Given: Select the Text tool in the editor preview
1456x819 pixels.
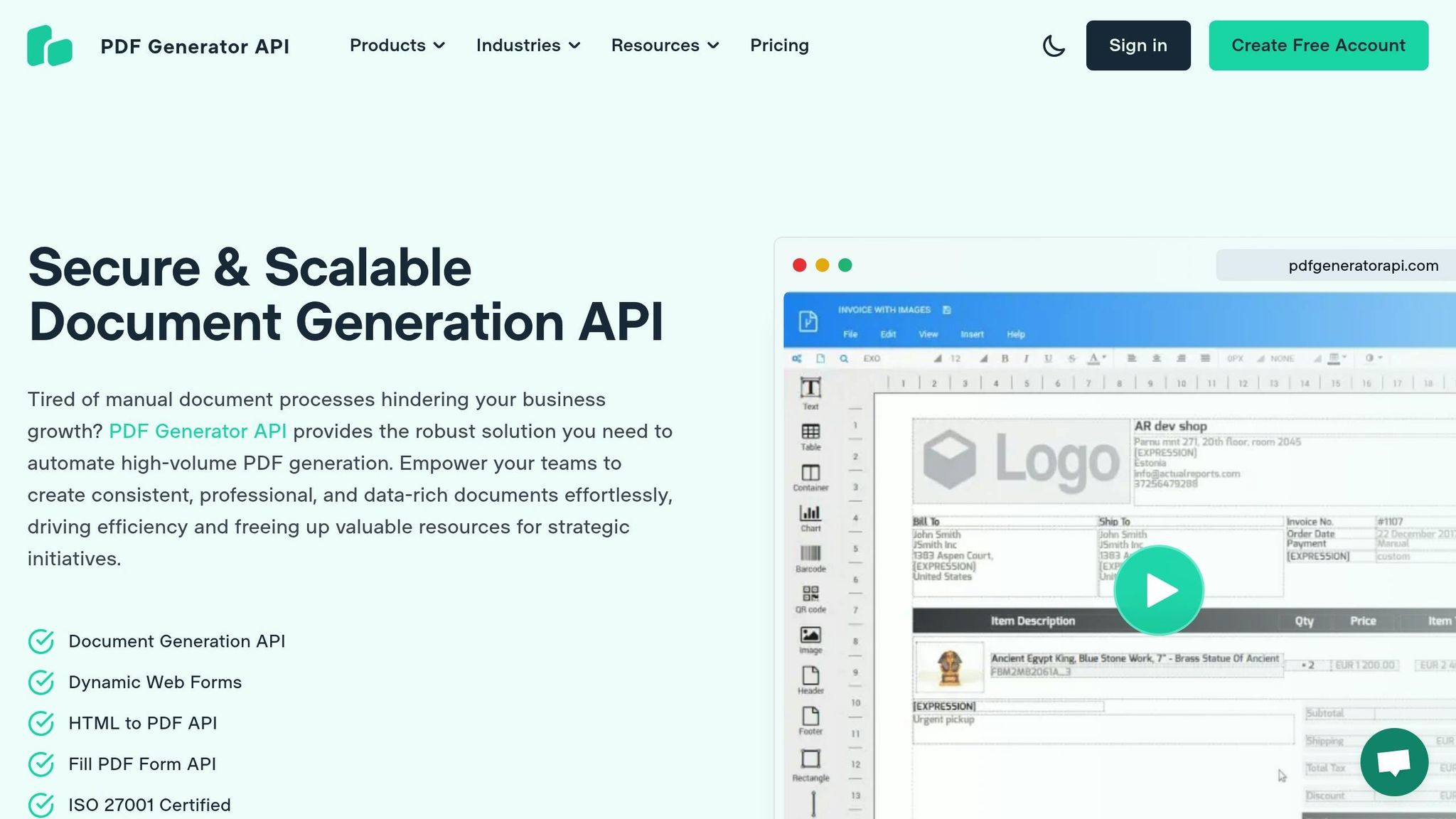Looking at the screenshot, I should [810, 393].
